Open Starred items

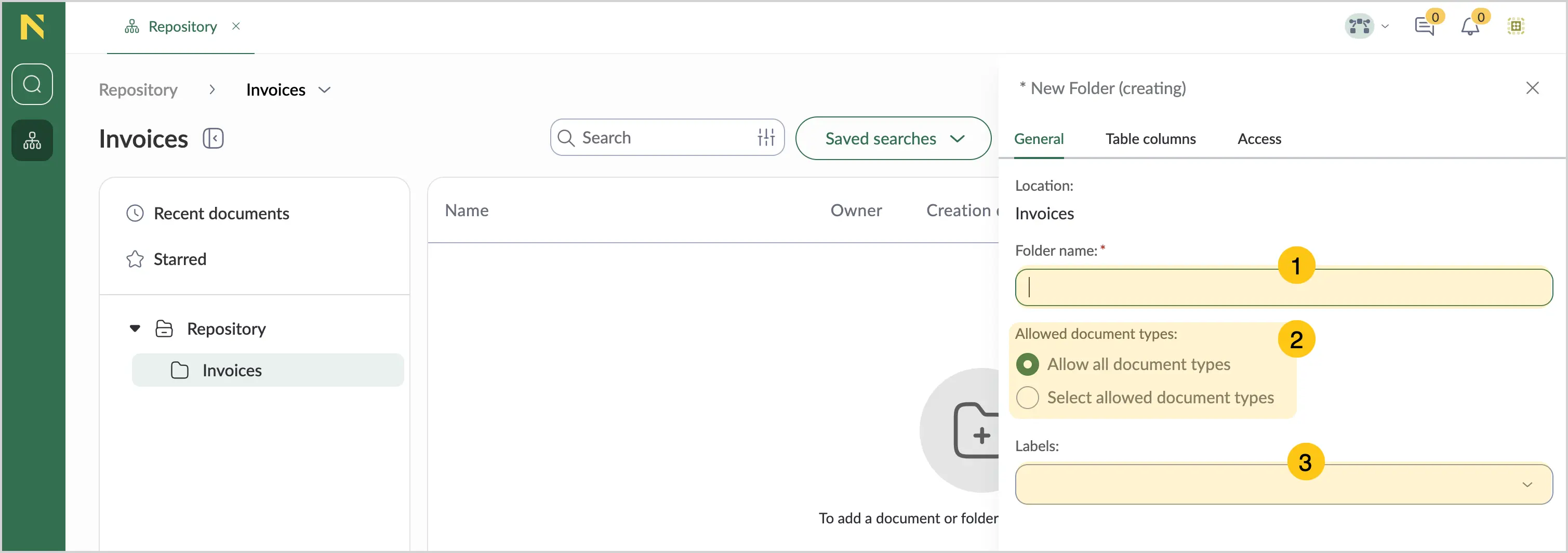point(166,259)
